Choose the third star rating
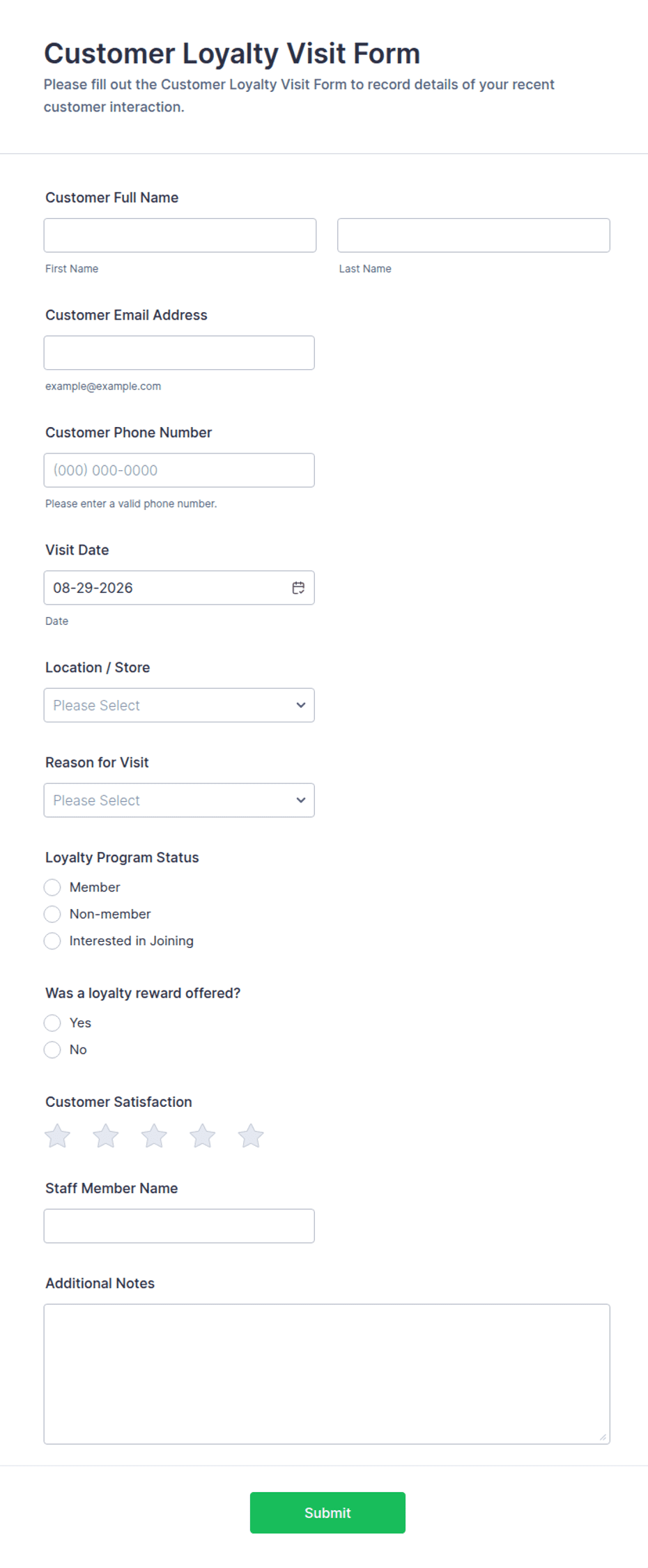 point(154,1136)
